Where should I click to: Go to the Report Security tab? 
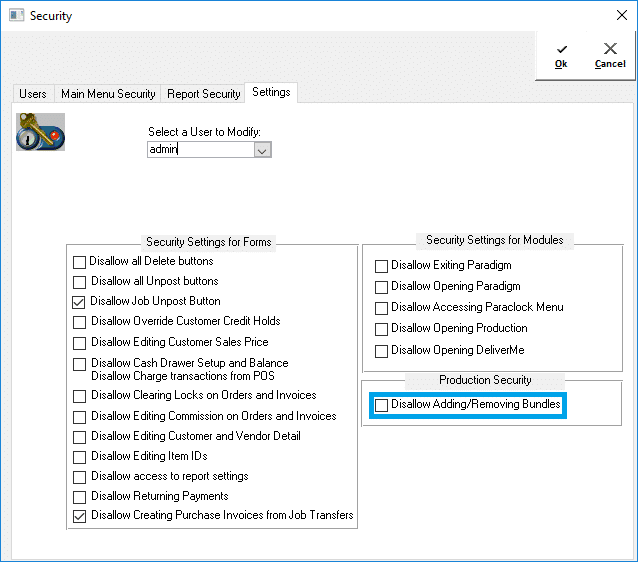203,94
